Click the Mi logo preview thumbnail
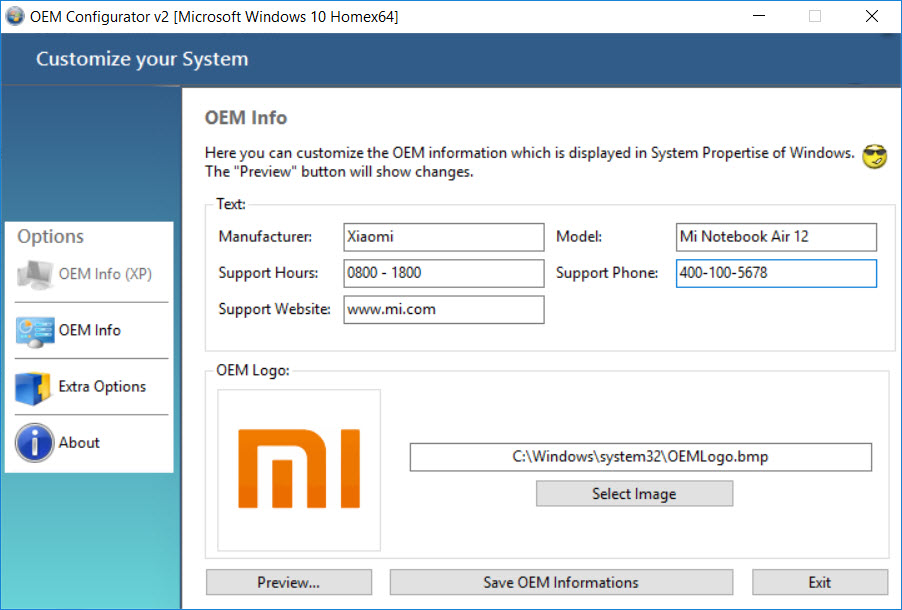 click(x=299, y=470)
